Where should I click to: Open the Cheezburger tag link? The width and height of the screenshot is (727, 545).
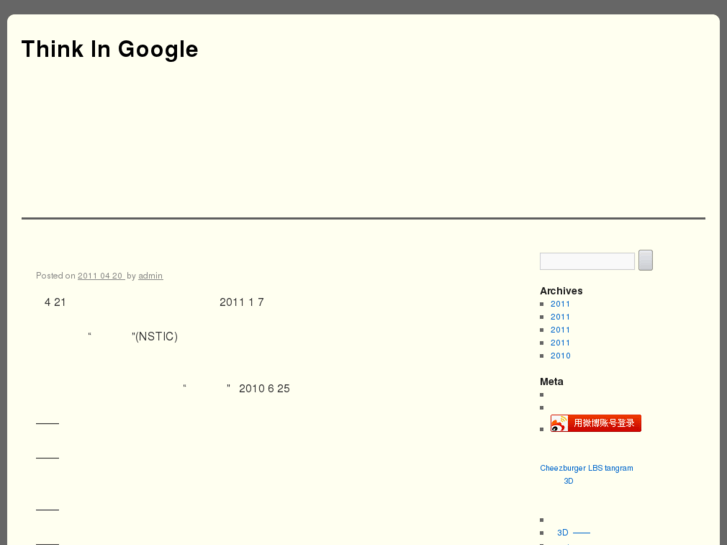point(562,468)
